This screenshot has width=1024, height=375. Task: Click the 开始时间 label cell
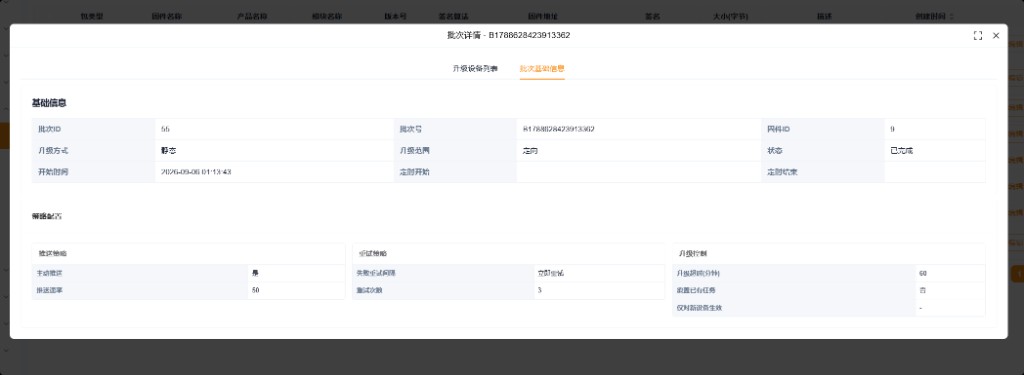(93, 172)
